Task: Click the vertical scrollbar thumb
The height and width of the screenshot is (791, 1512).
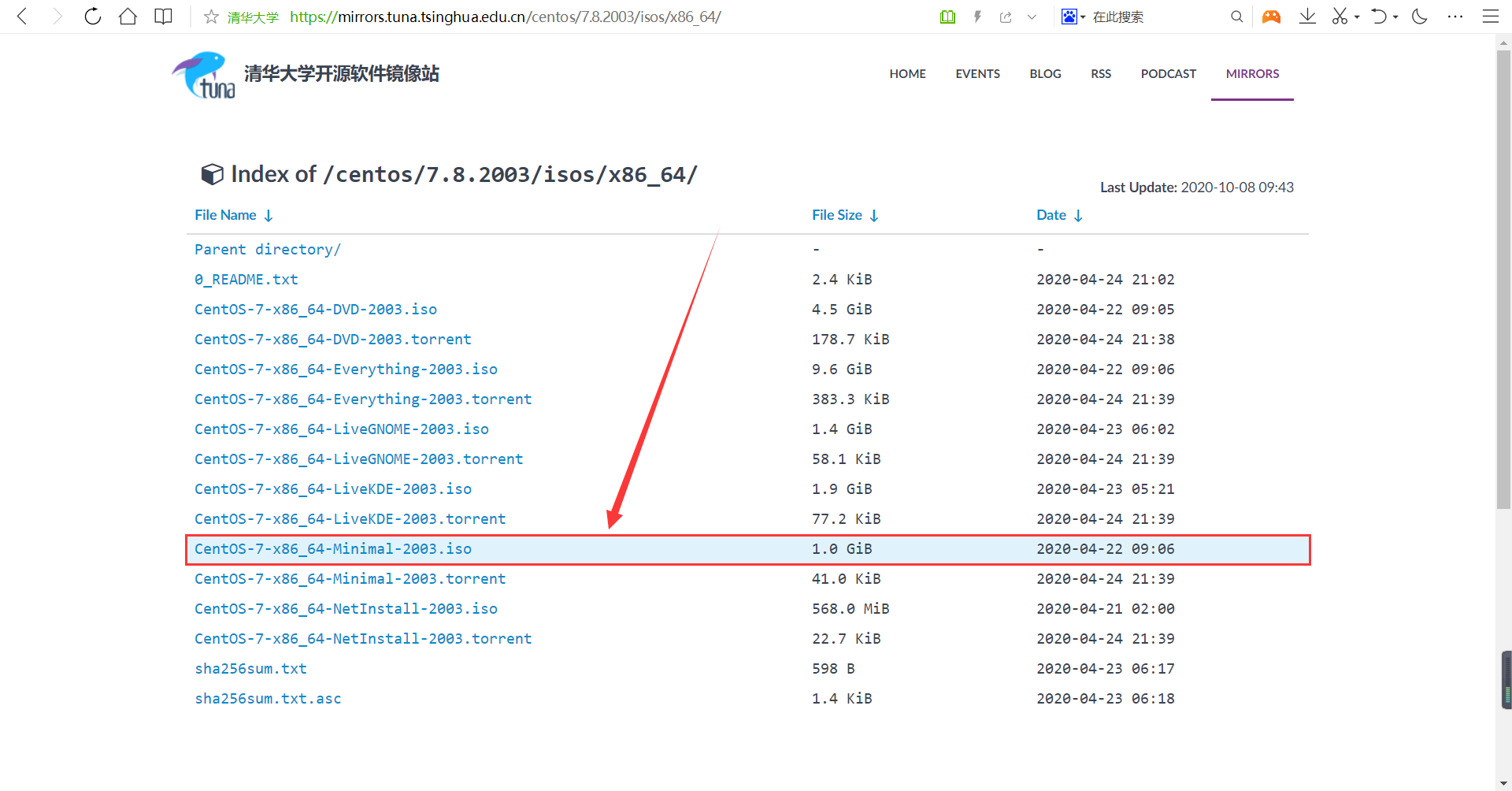Action: 1503,280
